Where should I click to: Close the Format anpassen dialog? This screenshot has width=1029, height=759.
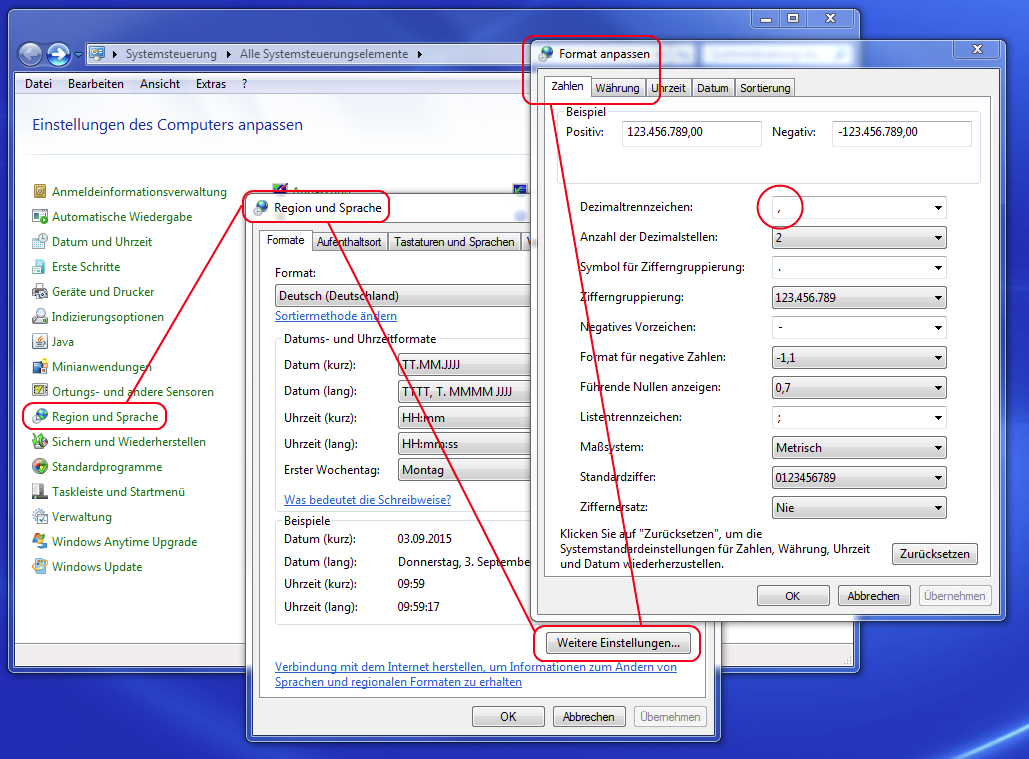[x=977, y=49]
